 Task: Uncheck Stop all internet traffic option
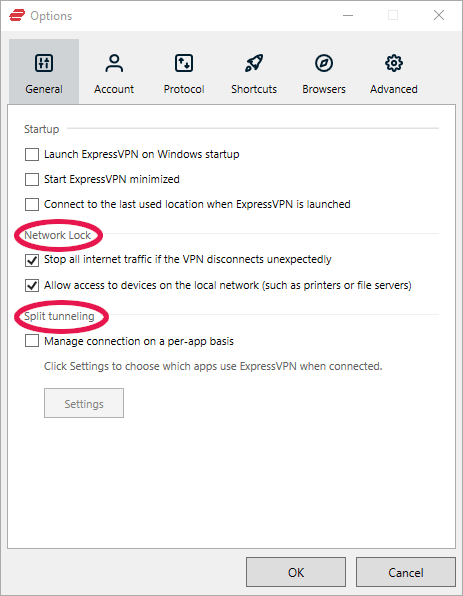click(x=32, y=260)
